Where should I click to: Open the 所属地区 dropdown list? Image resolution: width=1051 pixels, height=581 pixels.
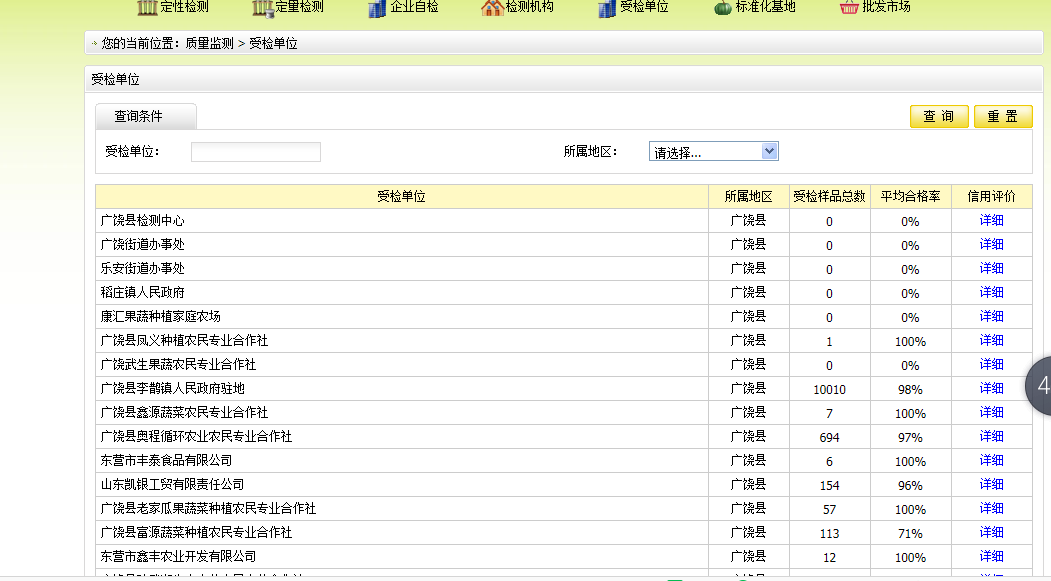[x=713, y=152]
